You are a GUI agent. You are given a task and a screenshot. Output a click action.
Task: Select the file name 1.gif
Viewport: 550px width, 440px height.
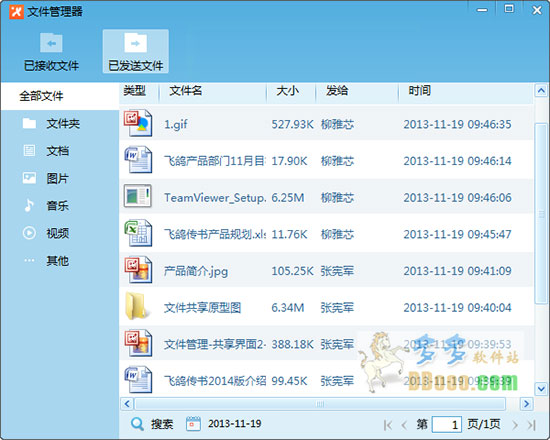pyautogui.click(x=176, y=124)
